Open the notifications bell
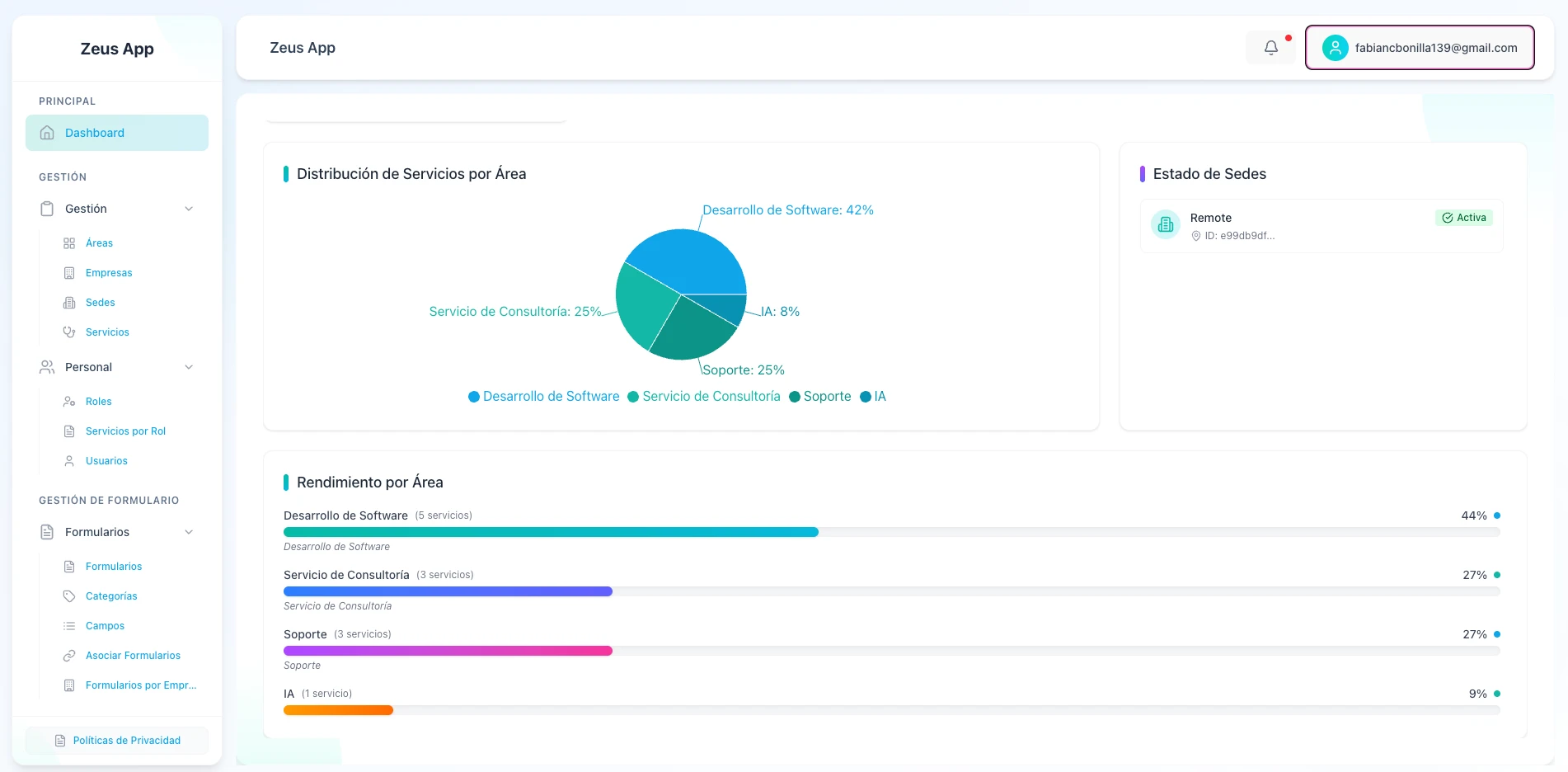The width and height of the screenshot is (1568, 772). point(1270,48)
